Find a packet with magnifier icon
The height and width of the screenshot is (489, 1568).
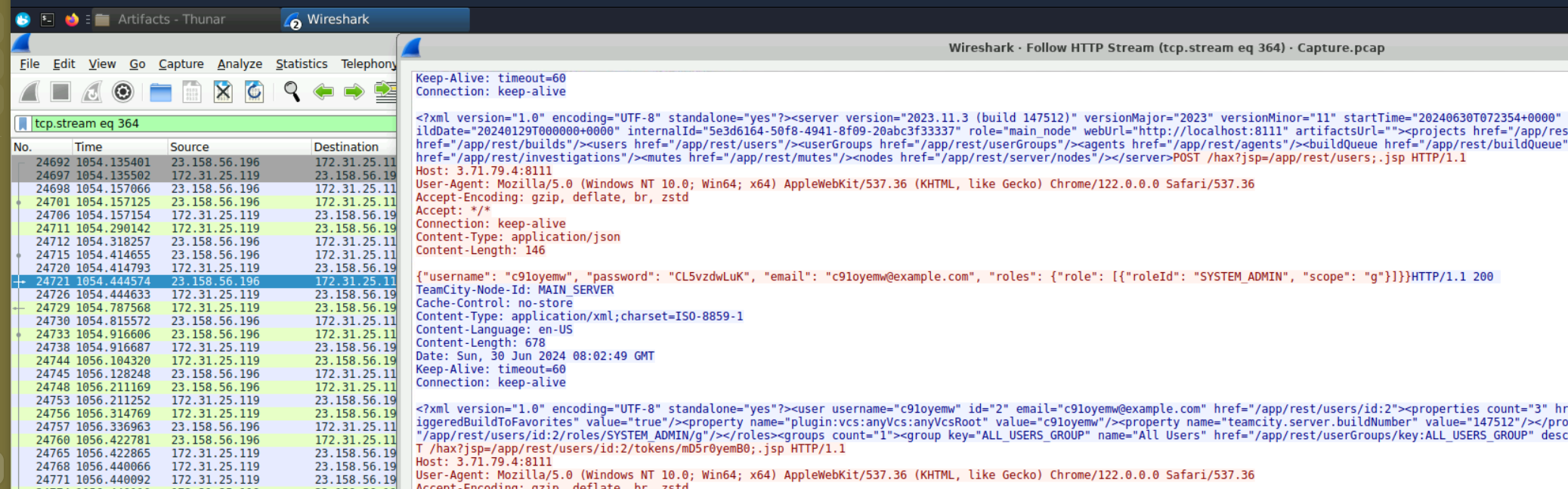tap(292, 92)
